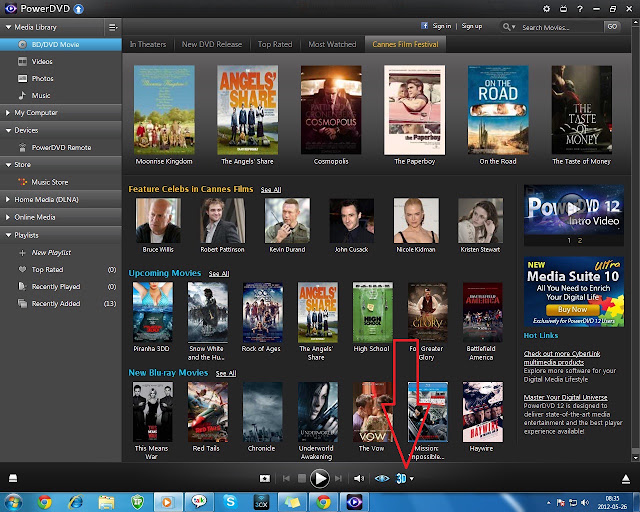Open the Haywire Blu-ray cover

482,412
